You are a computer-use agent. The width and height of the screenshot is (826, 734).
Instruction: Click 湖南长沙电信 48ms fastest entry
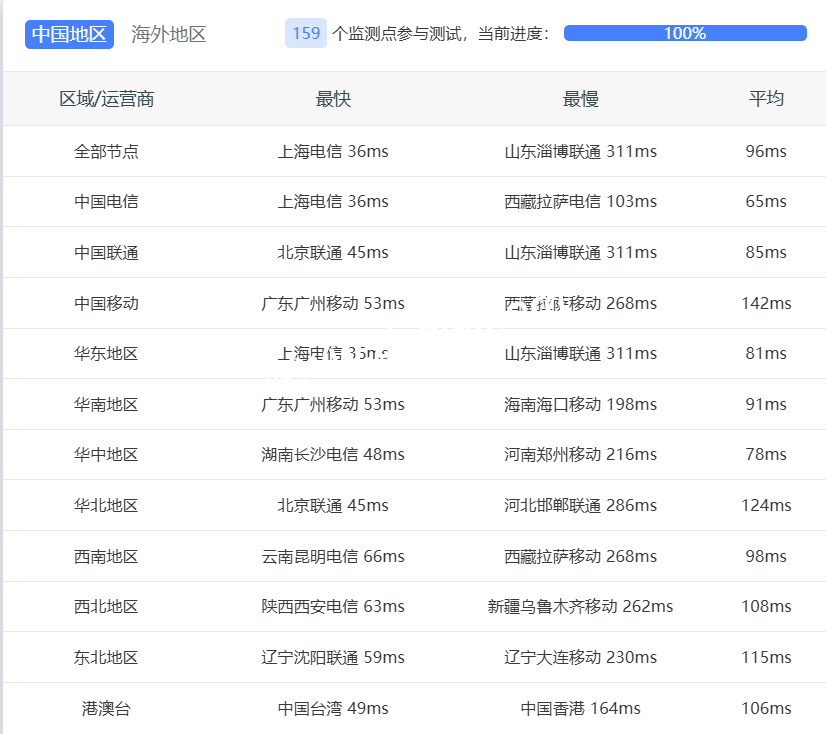(x=333, y=454)
